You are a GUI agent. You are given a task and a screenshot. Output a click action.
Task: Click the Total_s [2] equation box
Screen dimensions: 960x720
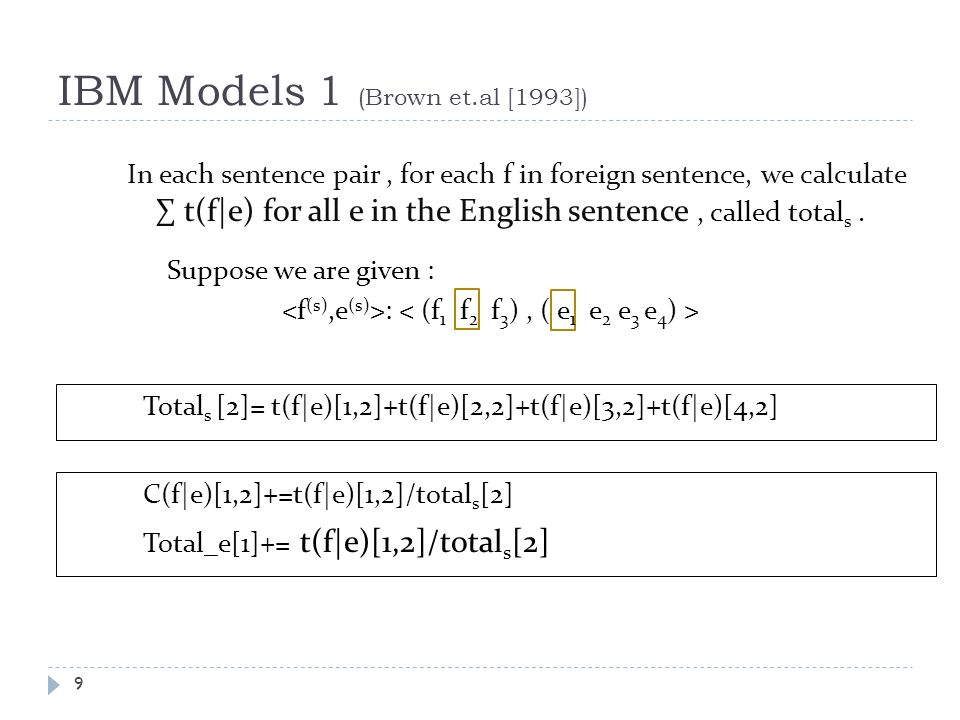click(497, 412)
